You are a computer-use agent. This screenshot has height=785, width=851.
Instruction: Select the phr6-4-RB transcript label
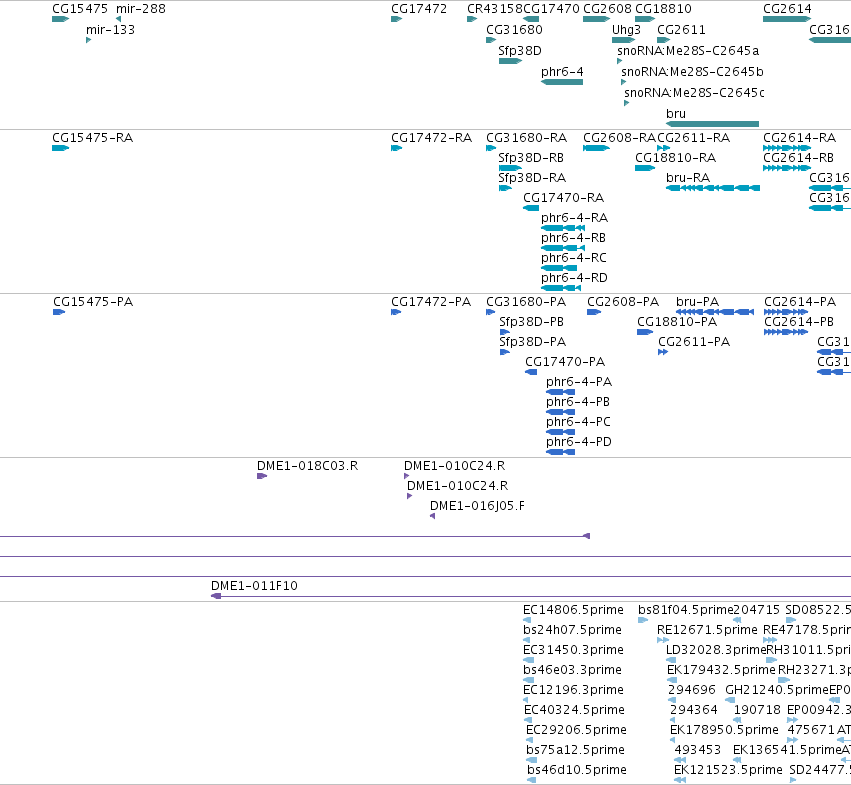573,238
